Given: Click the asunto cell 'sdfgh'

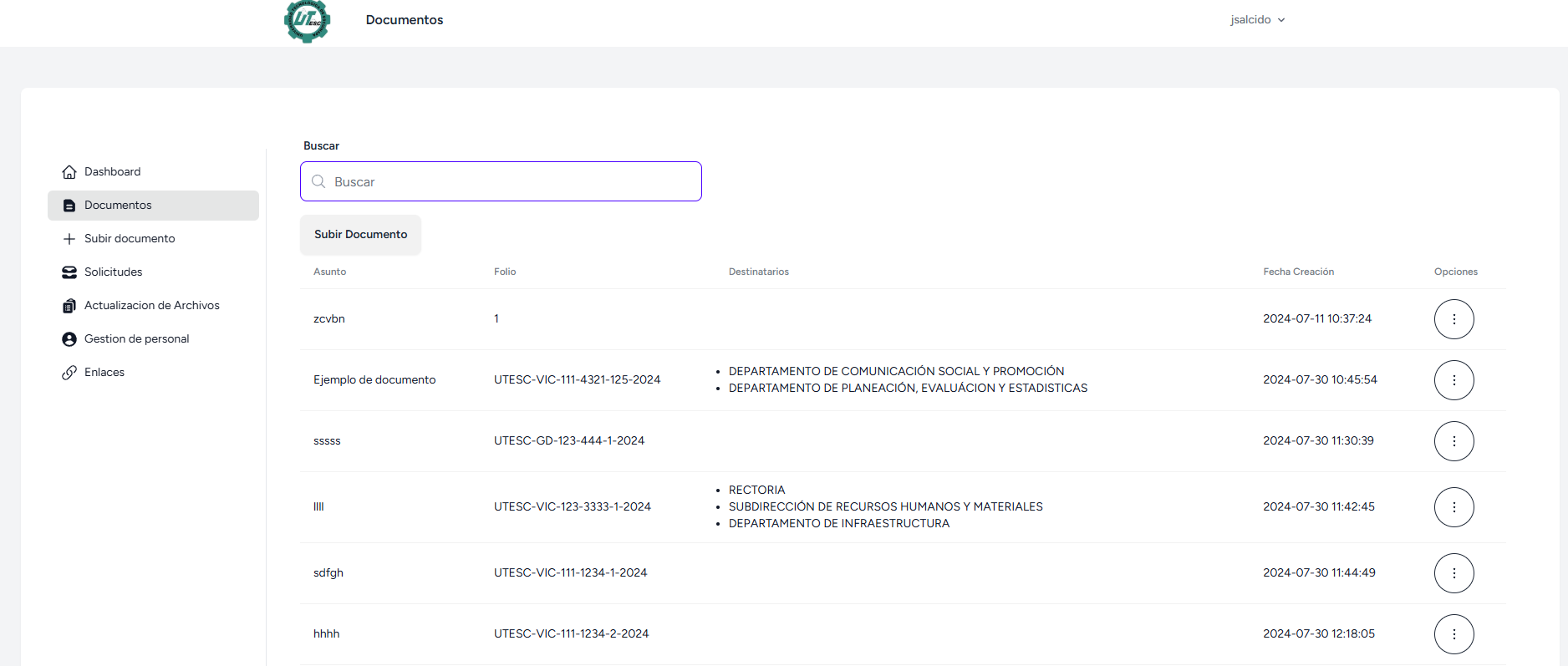Looking at the screenshot, I should coord(328,573).
